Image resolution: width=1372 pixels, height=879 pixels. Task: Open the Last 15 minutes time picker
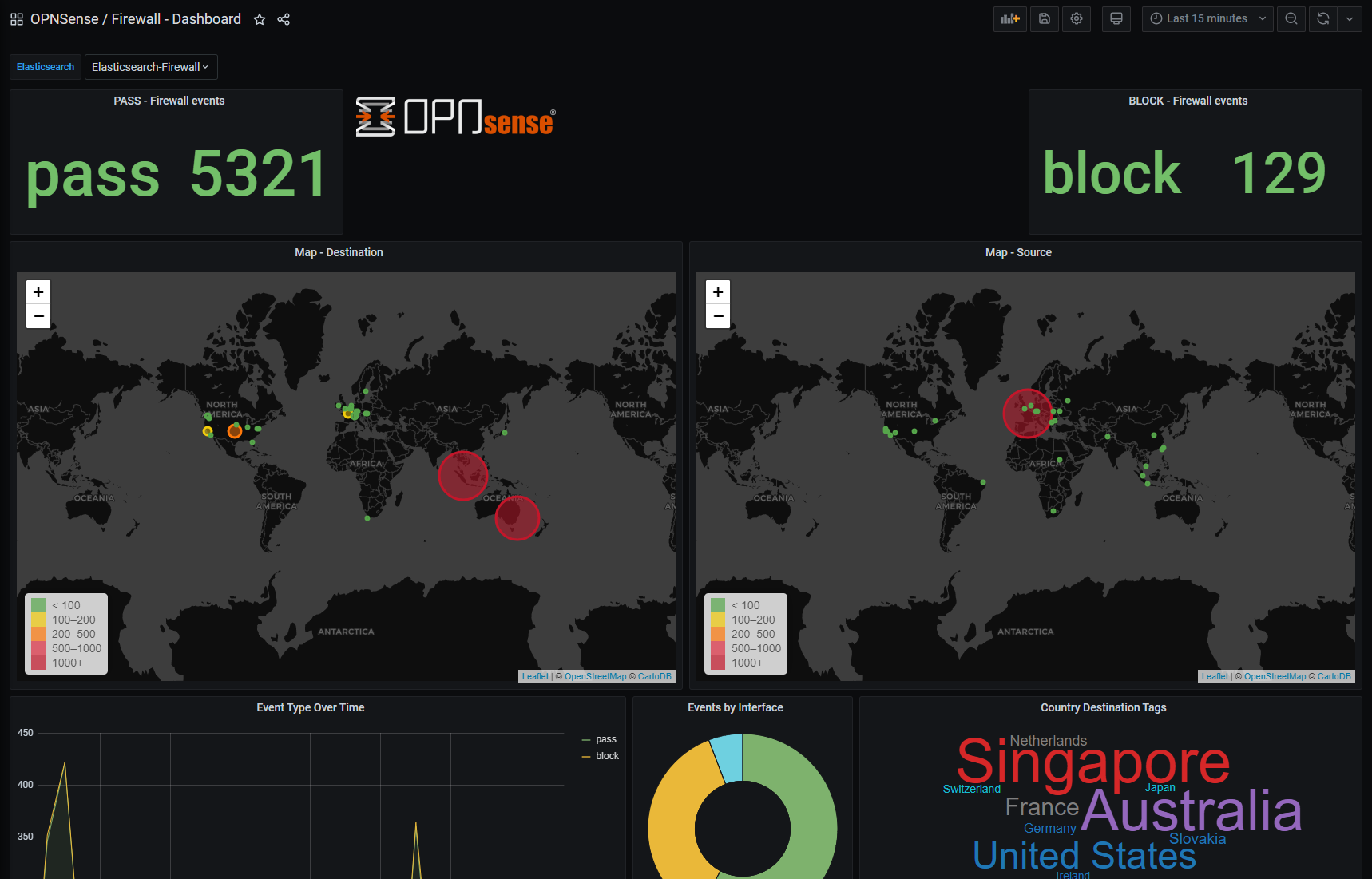point(1207,18)
